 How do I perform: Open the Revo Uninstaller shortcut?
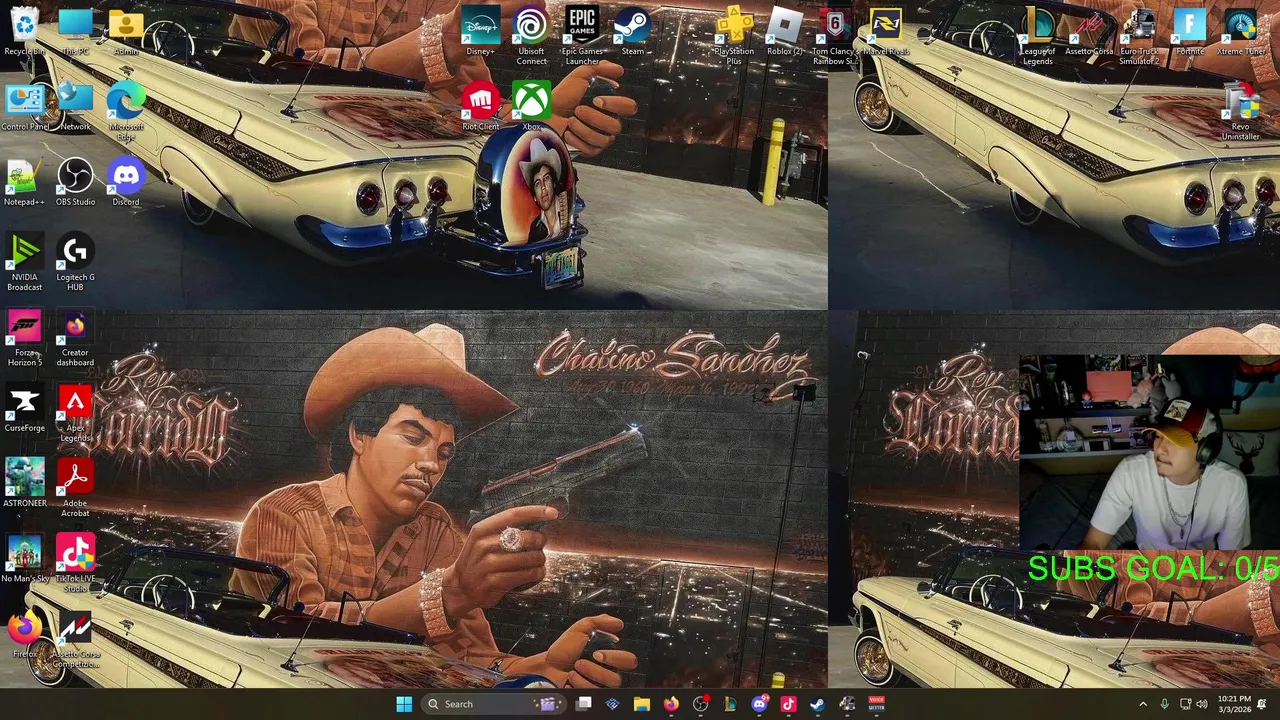point(1241,112)
